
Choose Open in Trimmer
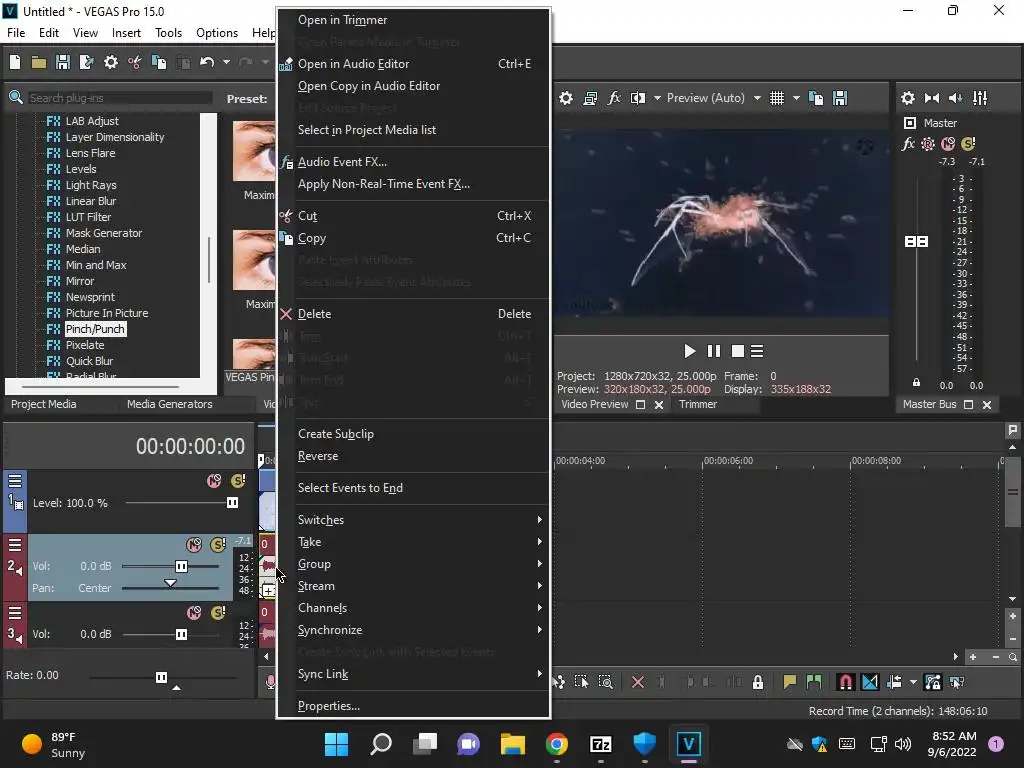point(413,20)
